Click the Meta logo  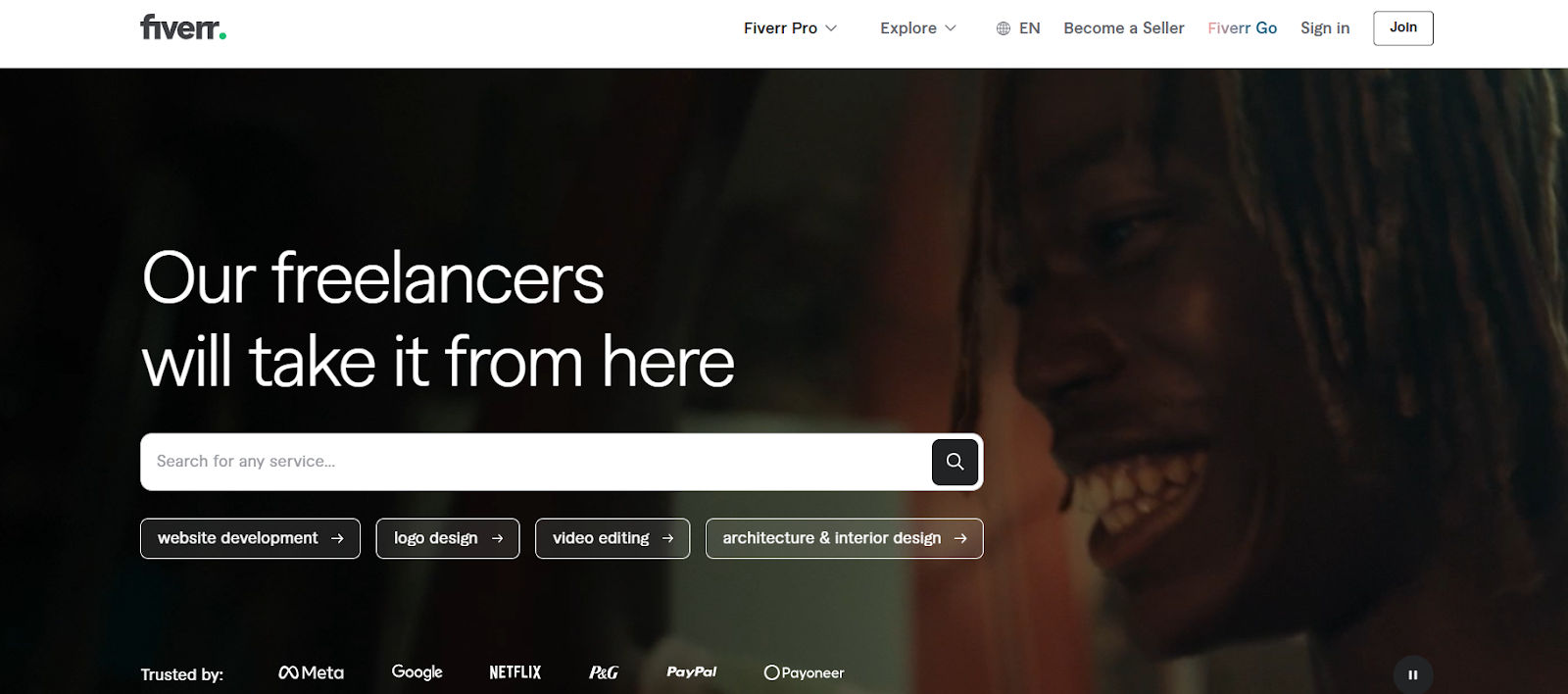(x=312, y=672)
